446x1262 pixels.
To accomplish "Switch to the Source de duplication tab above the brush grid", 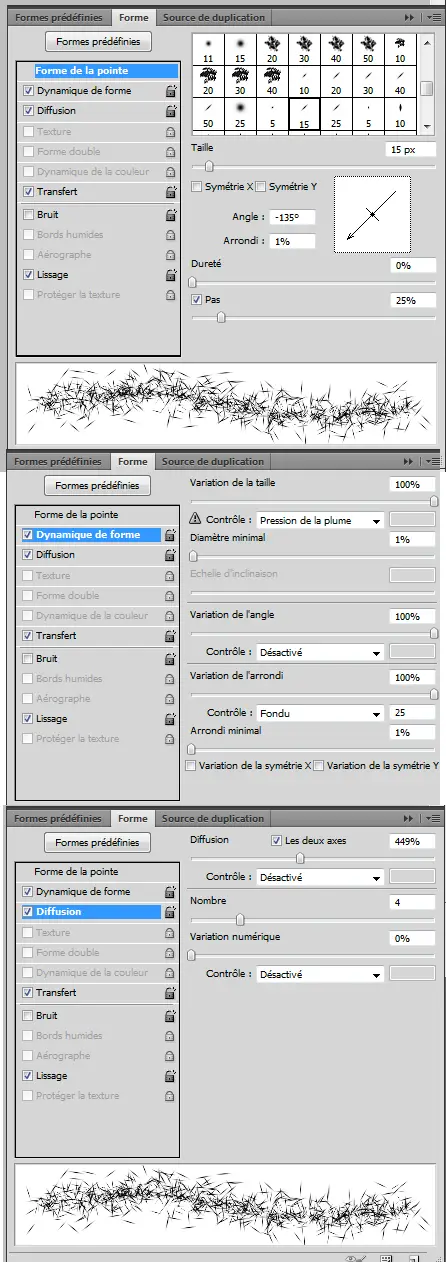I will (x=214, y=17).
